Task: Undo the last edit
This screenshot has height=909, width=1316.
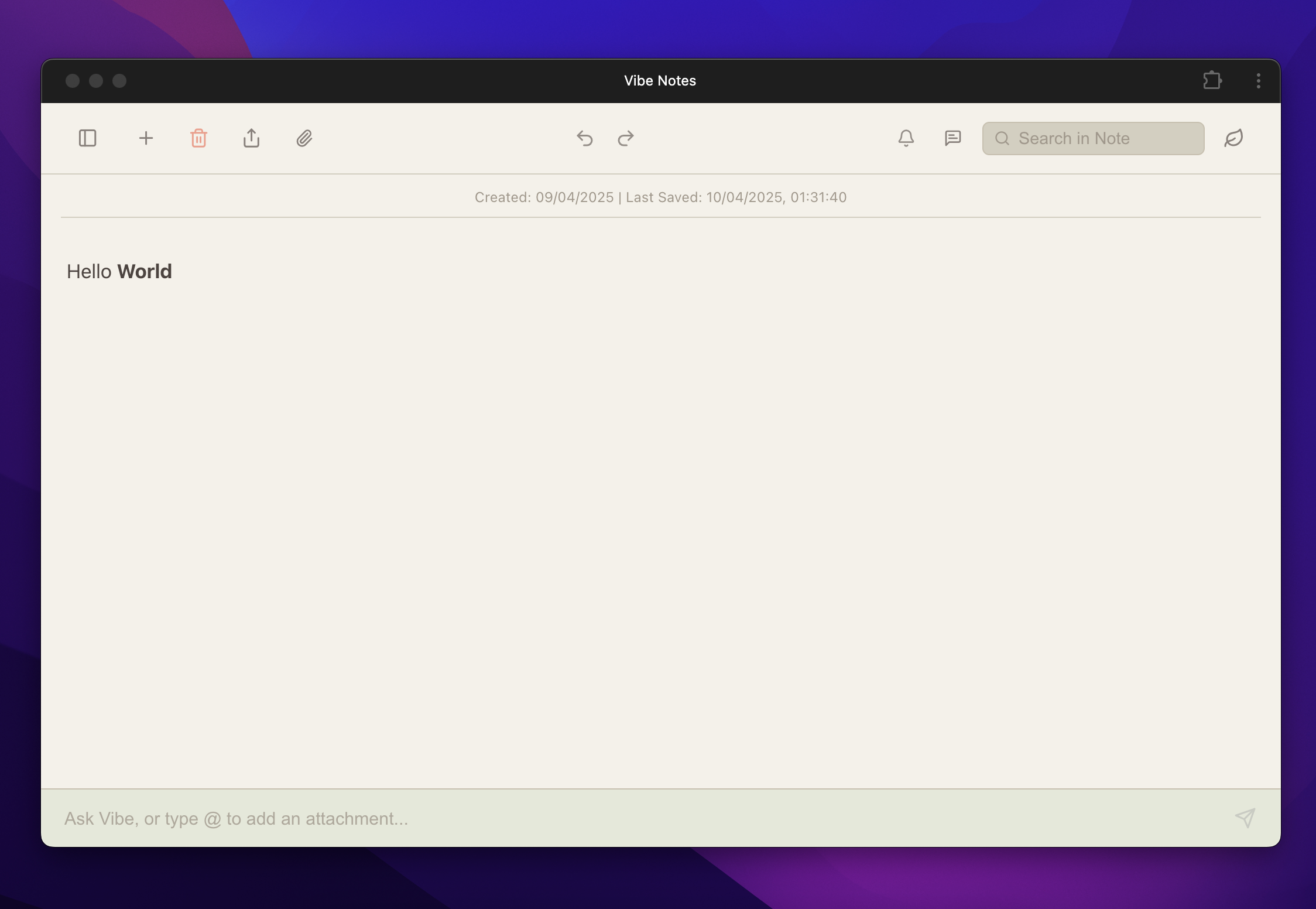Action: [x=584, y=138]
